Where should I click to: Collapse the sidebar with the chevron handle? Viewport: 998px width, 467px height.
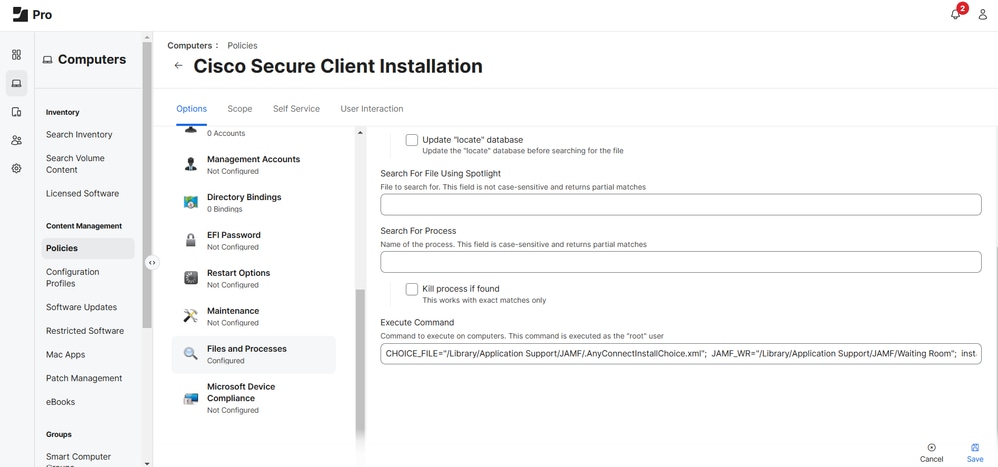[x=151, y=263]
